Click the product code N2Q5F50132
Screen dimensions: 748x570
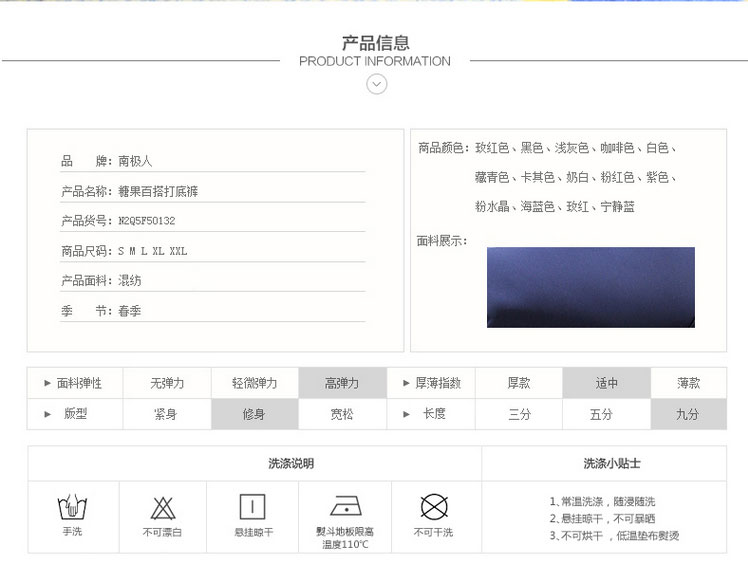pyautogui.click(x=146, y=221)
